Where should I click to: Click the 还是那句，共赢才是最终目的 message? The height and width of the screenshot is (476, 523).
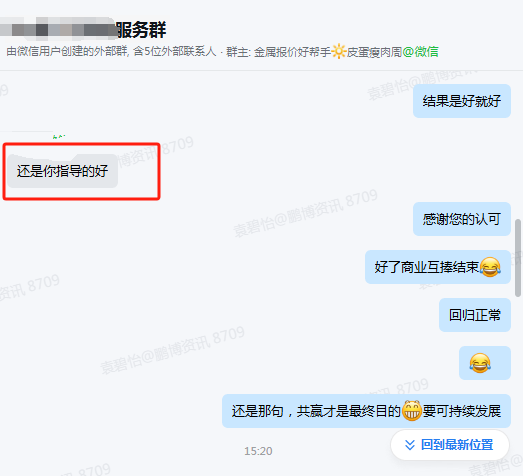click(366, 411)
